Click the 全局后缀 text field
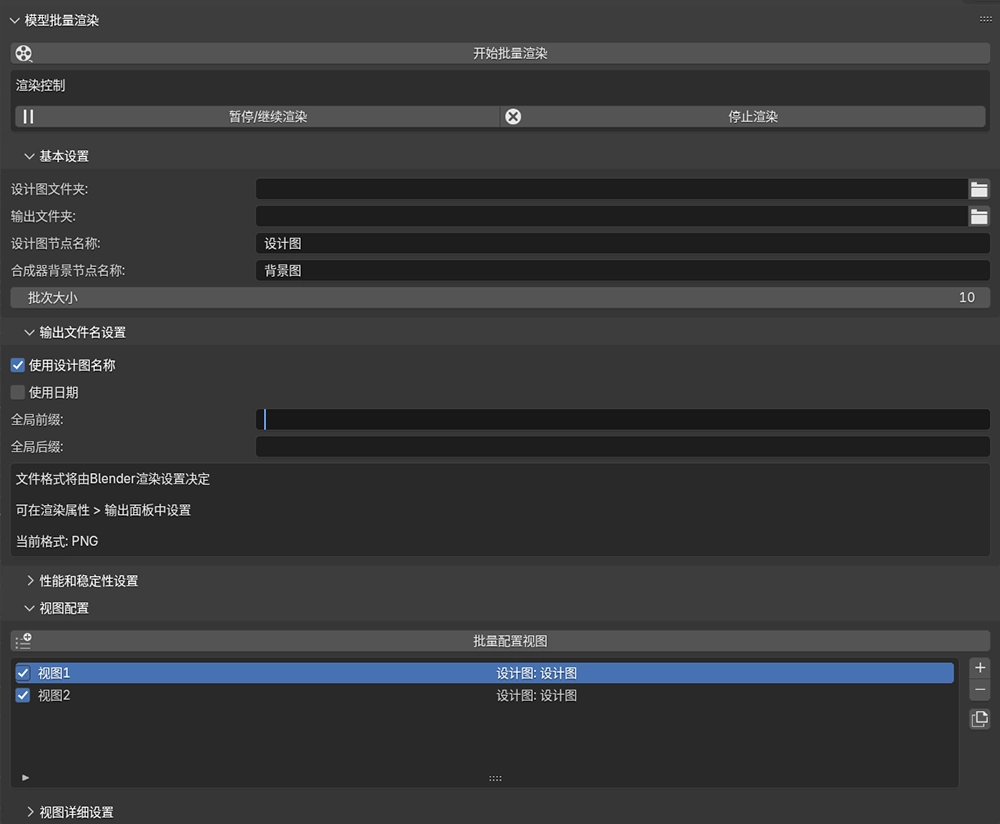1000x824 pixels. pyautogui.click(x=622, y=447)
